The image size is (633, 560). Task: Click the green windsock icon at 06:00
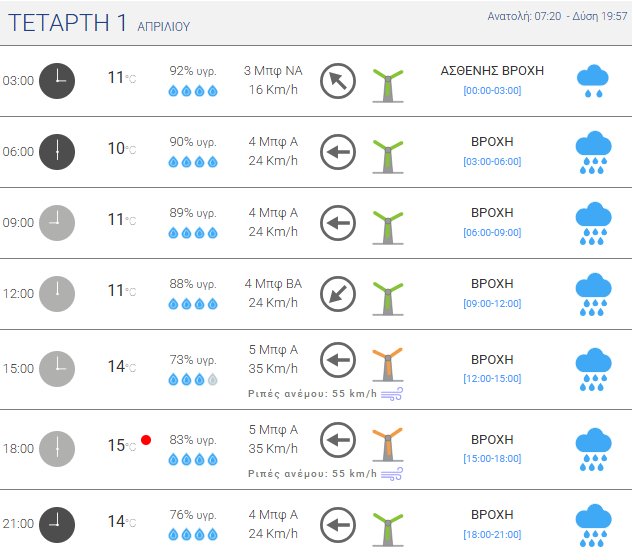click(387, 153)
